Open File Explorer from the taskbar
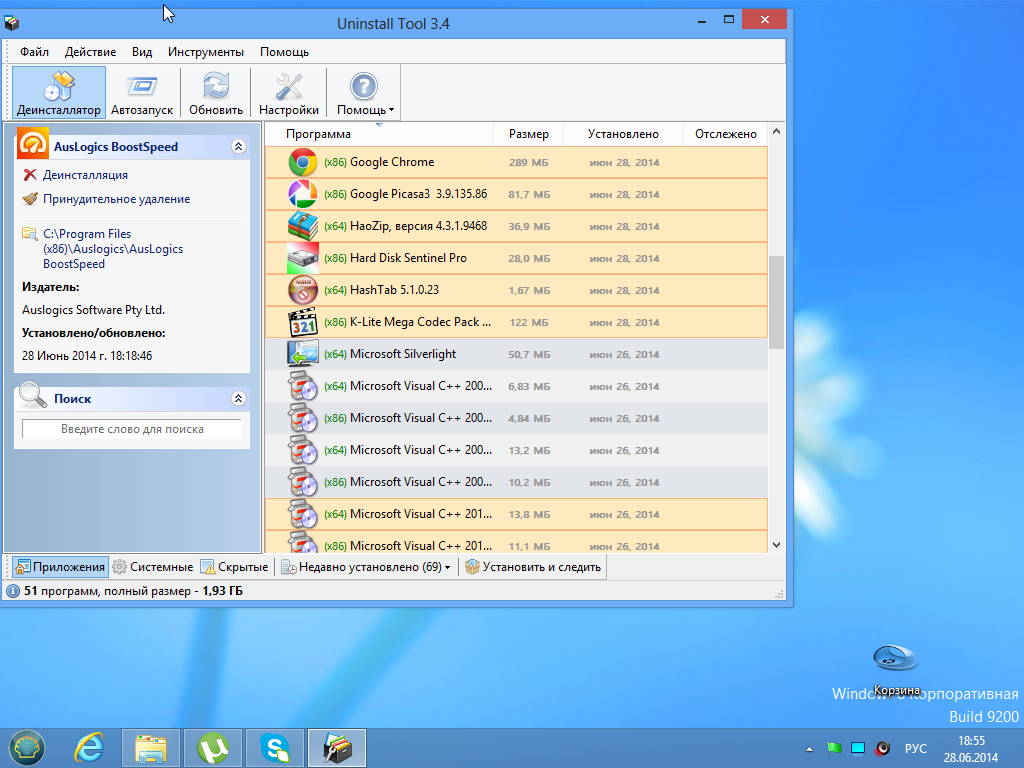Viewport: 1024px width, 768px height. (x=151, y=748)
